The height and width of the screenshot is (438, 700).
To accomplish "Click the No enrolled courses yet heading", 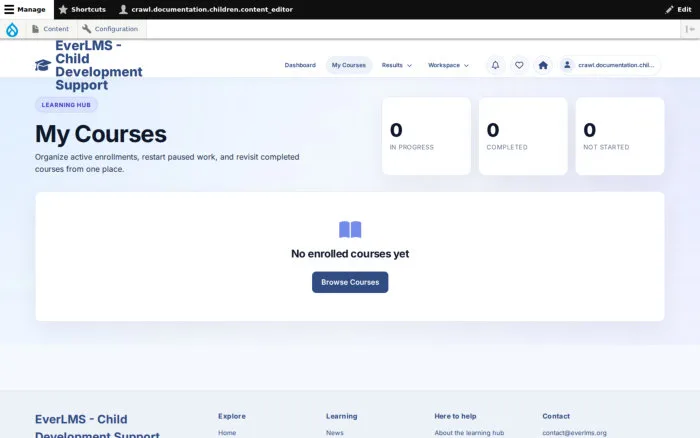I will pos(350,254).
